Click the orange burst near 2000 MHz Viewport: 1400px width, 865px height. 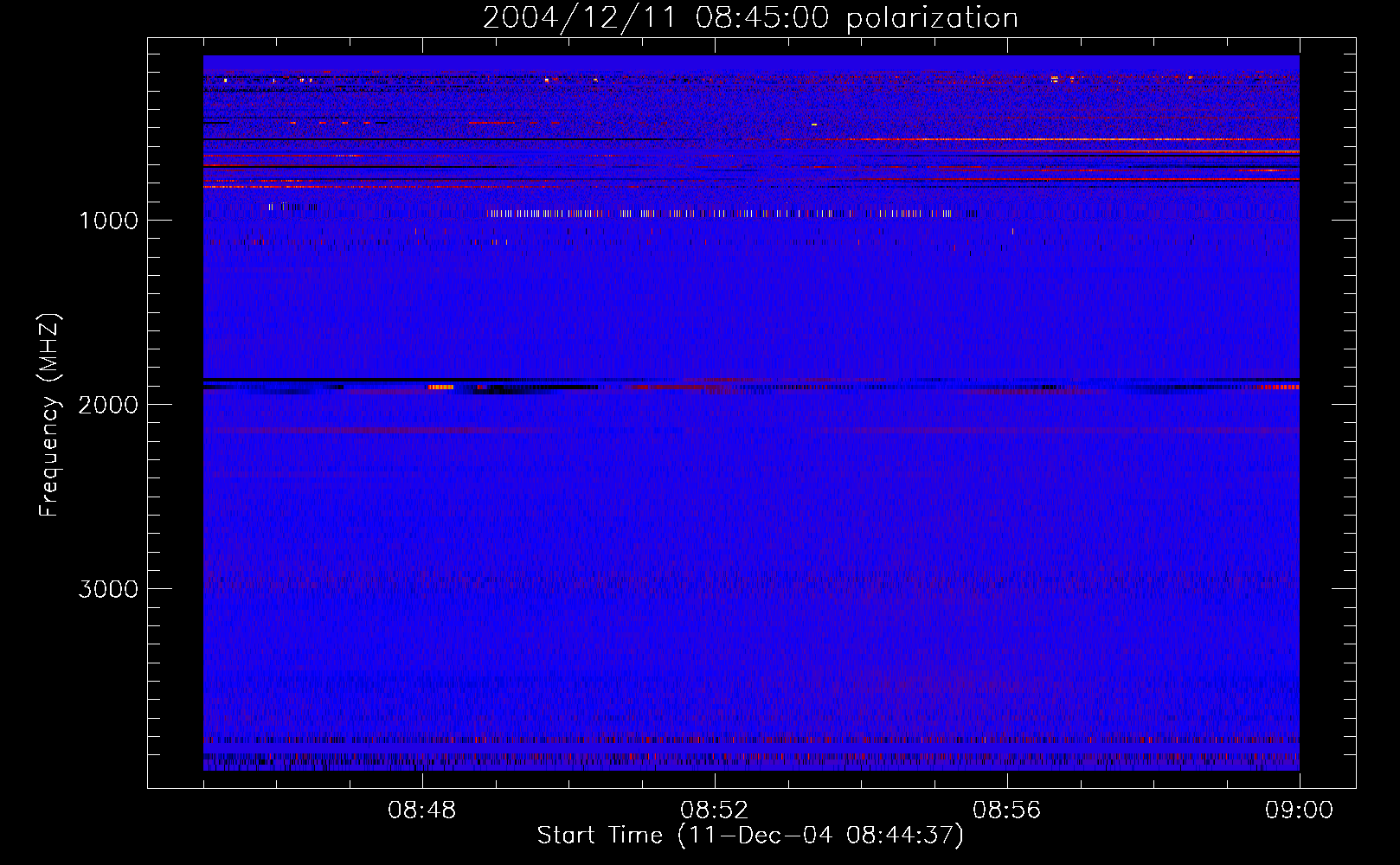(x=440, y=388)
